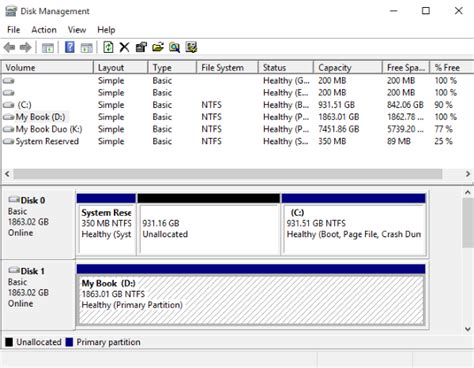Image resolution: width=474 pixels, height=368 pixels.
Task: Open the Help menu
Action: pos(106,30)
